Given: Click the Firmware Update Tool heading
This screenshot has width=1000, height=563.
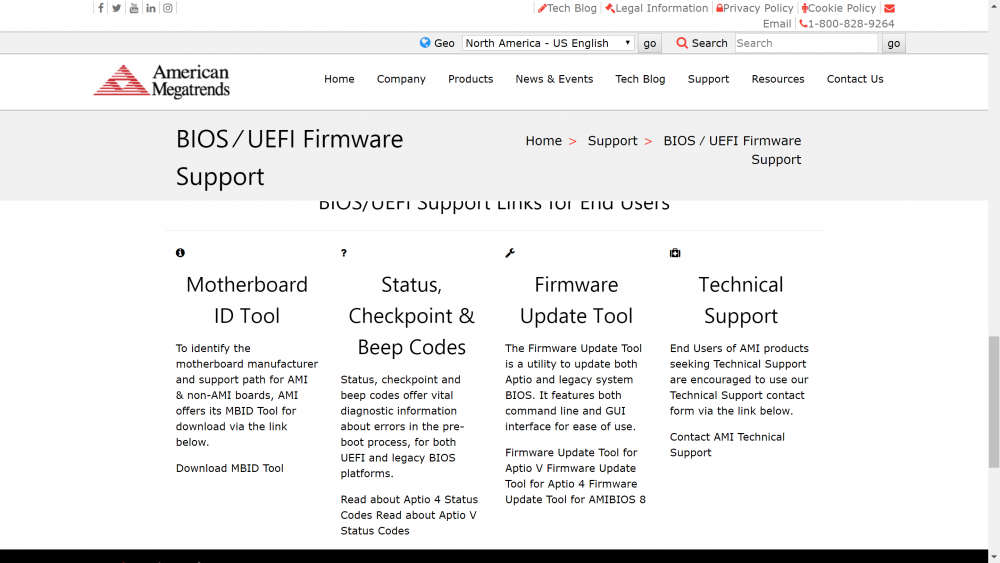Looking at the screenshot, I should point(576,300).
